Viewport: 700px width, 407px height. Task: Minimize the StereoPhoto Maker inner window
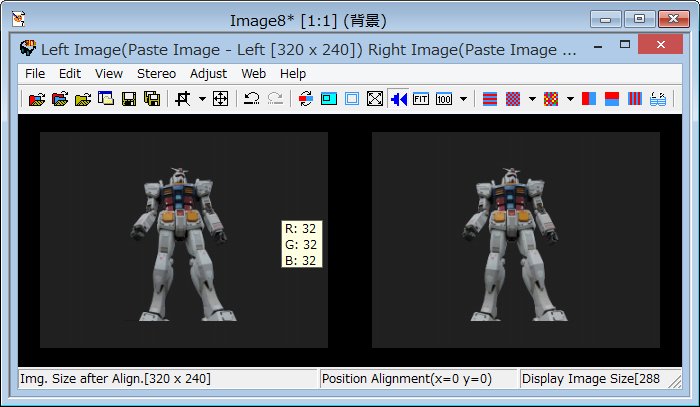[x=598, y=45]
